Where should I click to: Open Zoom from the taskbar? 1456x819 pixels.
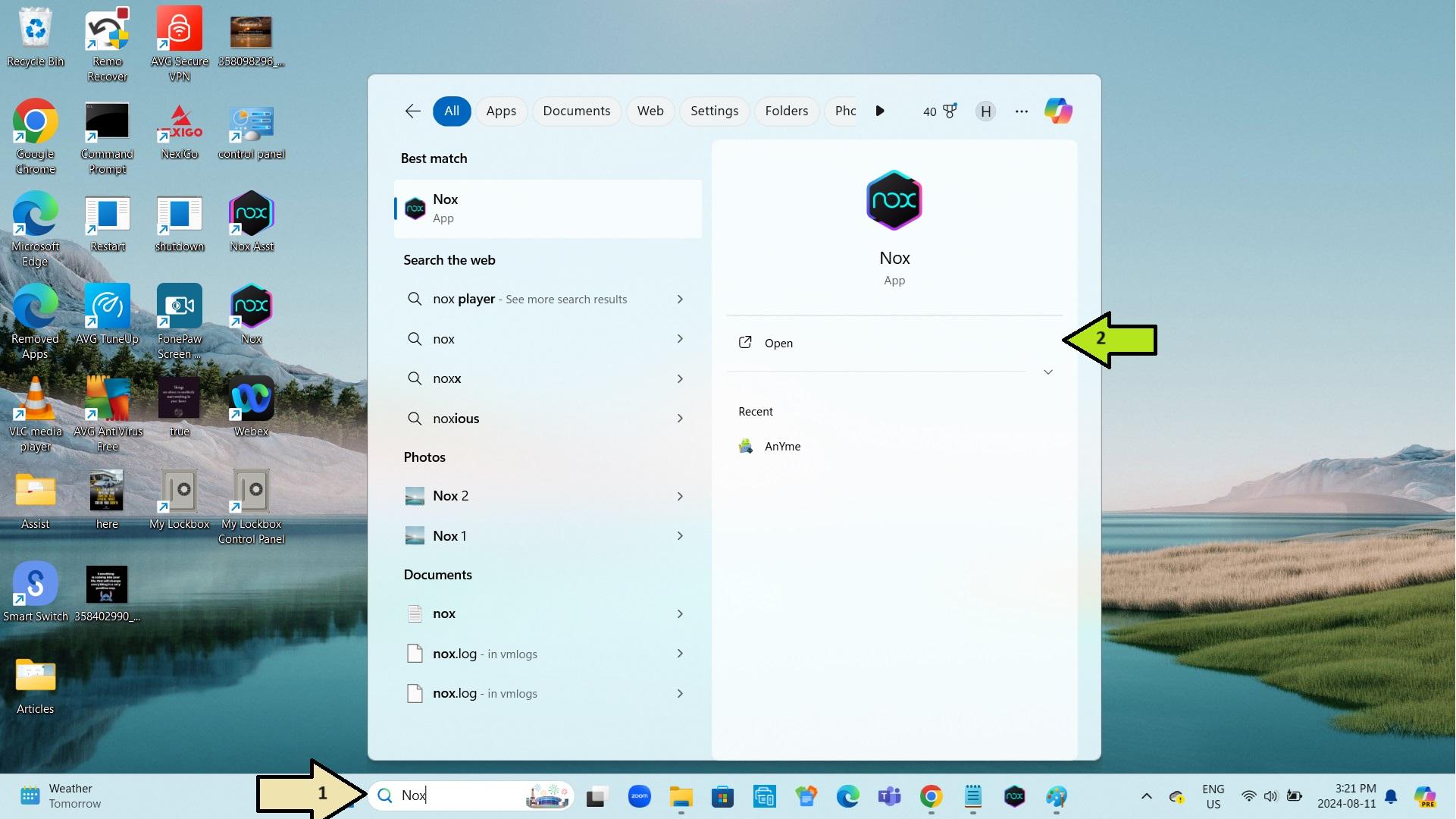coord(639,796)
